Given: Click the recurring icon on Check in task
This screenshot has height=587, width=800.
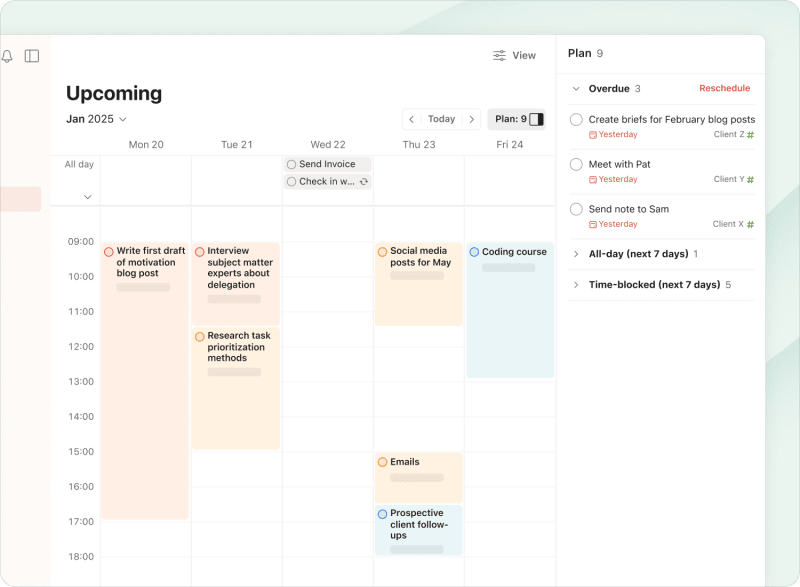Looking at the screenshot, I should 362,182.
